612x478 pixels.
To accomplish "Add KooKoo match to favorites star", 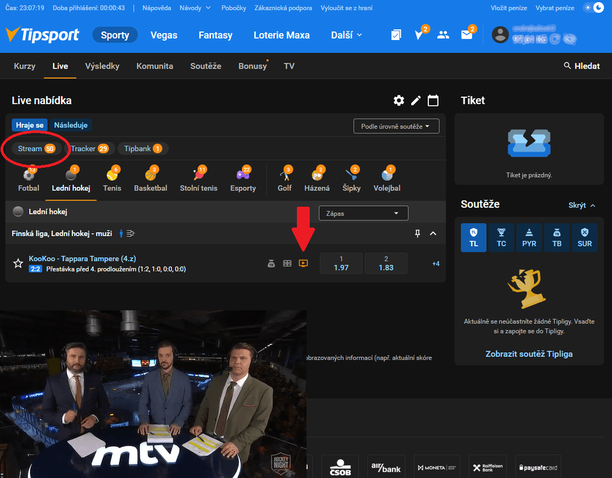I will [18, 263].
